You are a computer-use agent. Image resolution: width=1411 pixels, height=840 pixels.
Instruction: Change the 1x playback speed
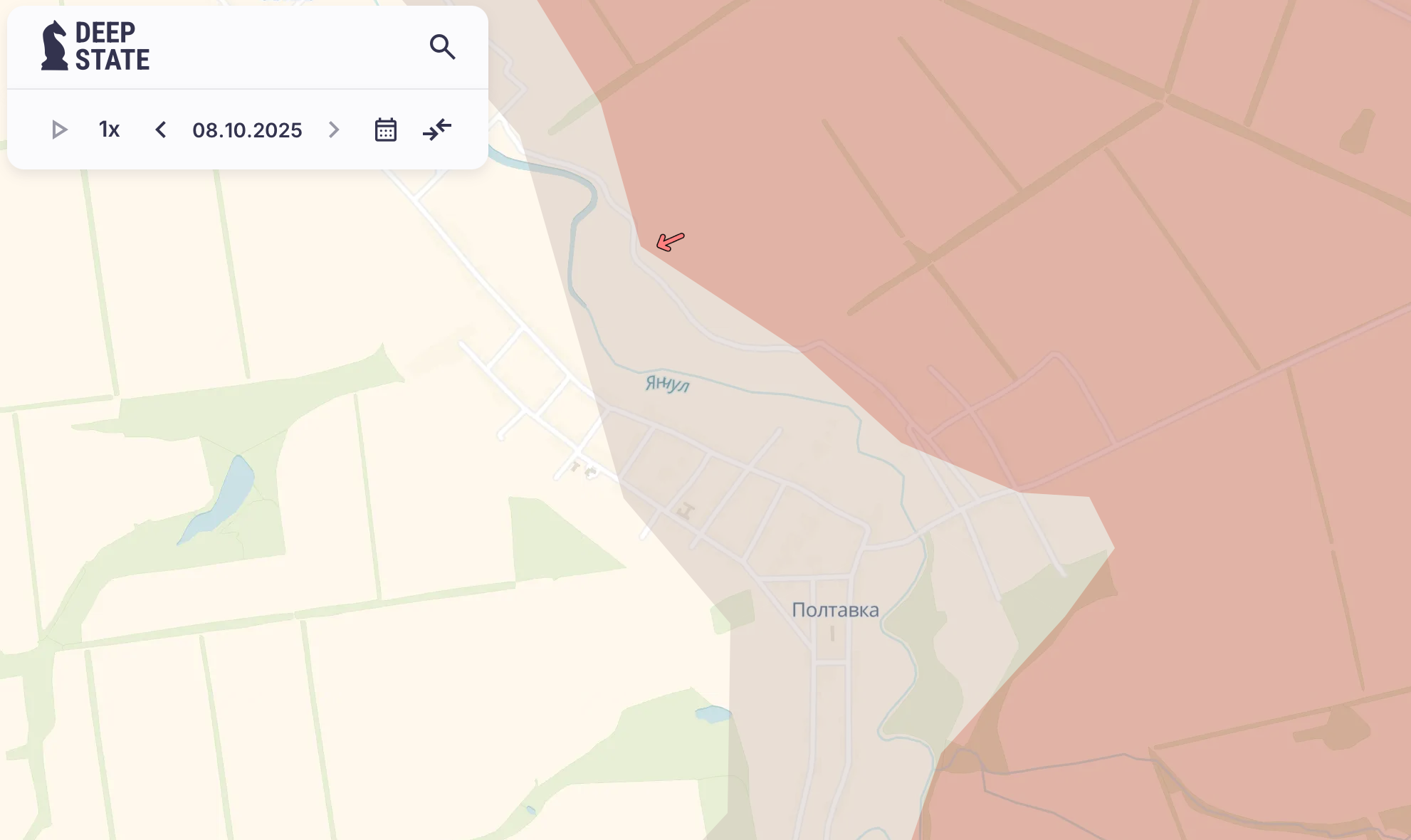(109, 130)
